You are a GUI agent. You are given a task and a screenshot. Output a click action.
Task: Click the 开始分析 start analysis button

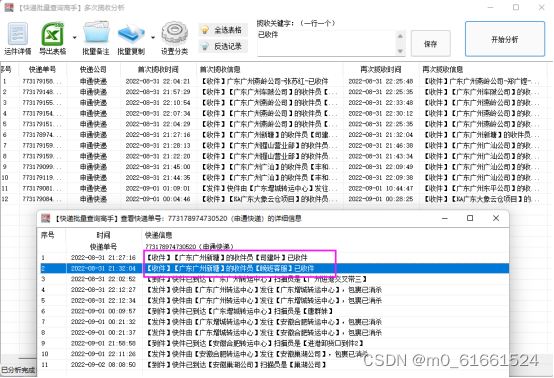[505, 39]
